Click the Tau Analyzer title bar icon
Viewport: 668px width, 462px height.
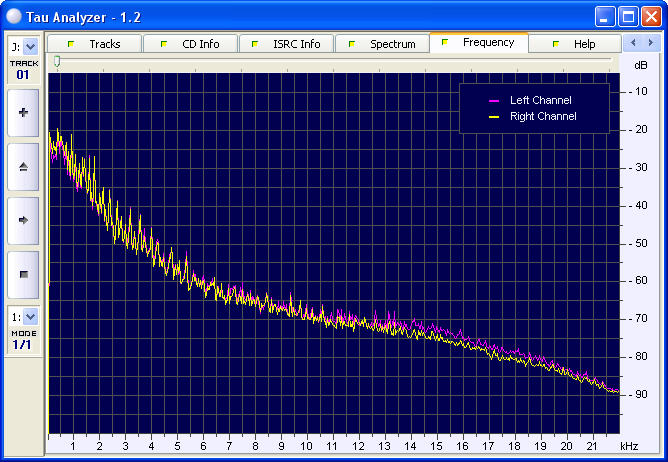[x=15, y=16]
